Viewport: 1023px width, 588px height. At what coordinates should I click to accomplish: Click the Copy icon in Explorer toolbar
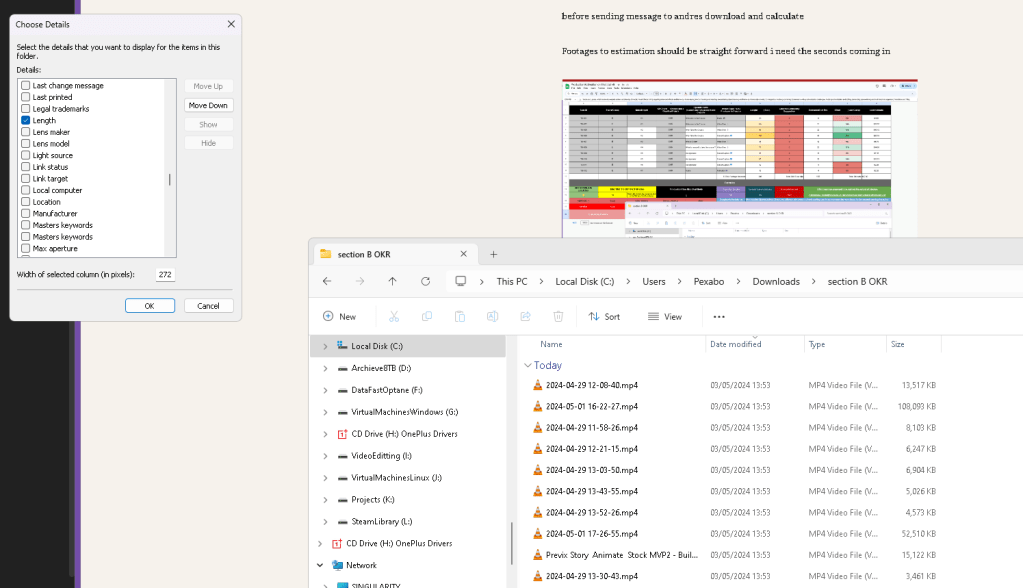tap(427, 317)
